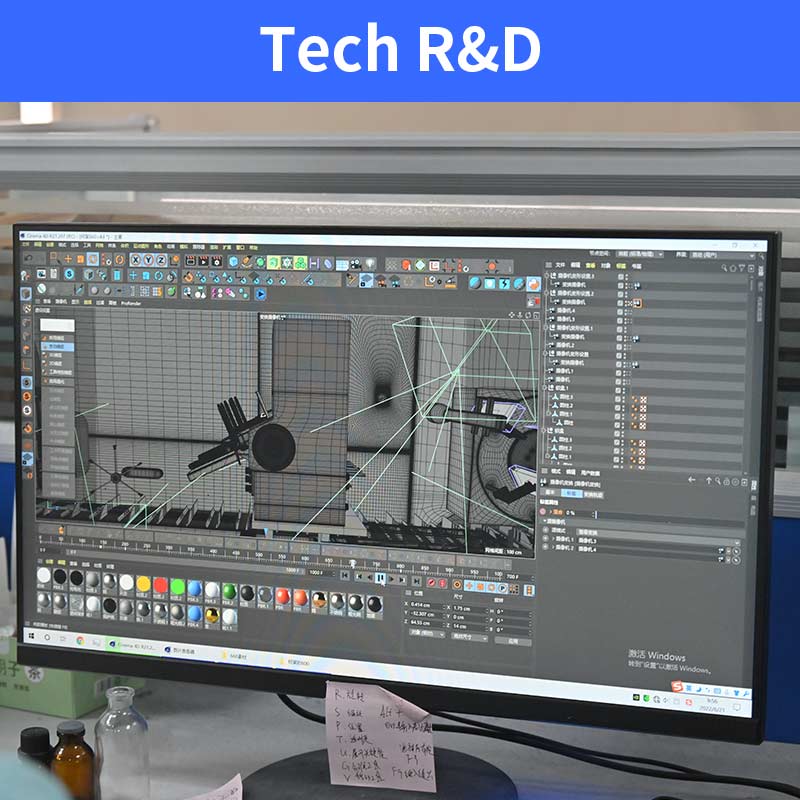Expand the 摄像机.1 row in Attribute Manager
This screenshot has height=800, width=800.
click(x=554, y=539)
